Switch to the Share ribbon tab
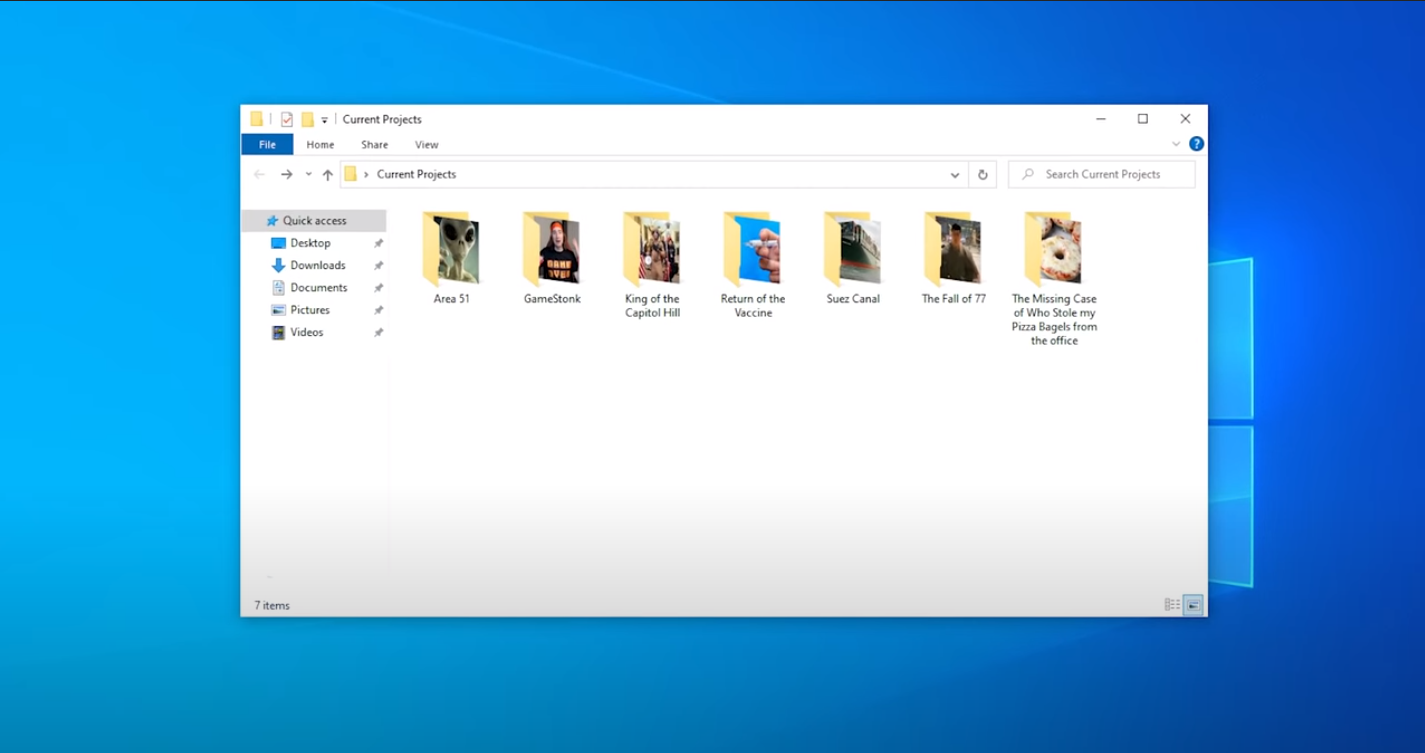The width and height of the screenshot is (1425, 753). 375,145
